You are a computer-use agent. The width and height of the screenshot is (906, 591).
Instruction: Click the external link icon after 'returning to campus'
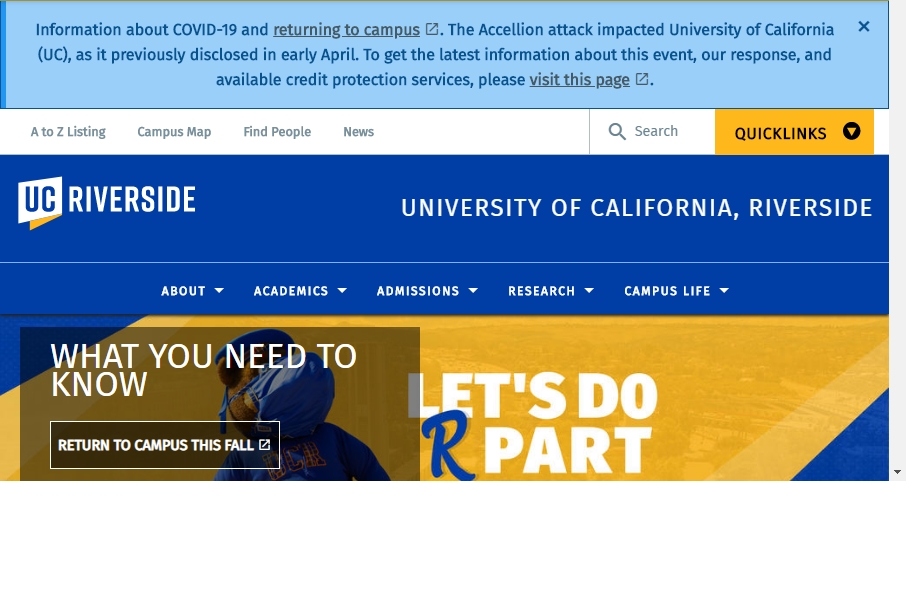432,29
